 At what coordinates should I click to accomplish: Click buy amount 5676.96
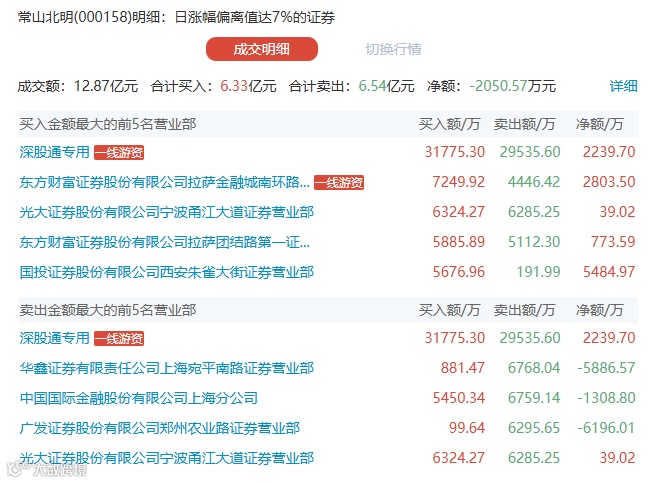point(459,272)
